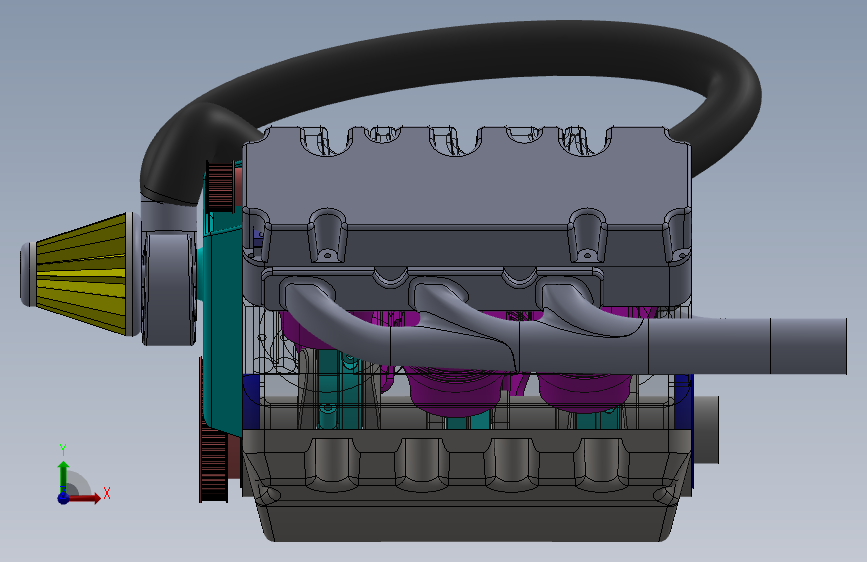Select the gray output shaft stub at right
The width and height of the screenshot is (867, 562).
[x=706, y=430]
